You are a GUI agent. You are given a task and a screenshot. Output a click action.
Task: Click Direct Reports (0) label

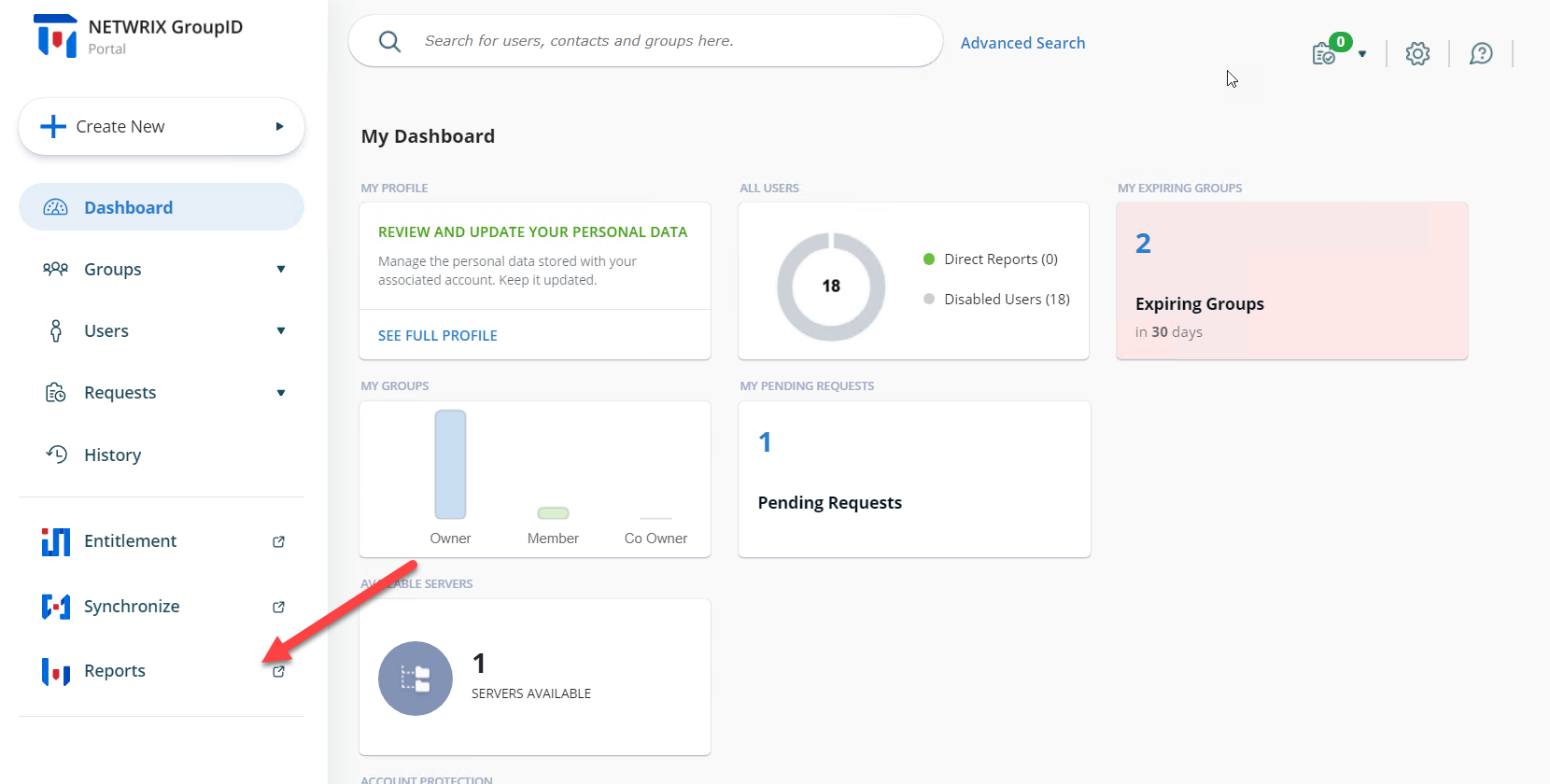coord(1000,259)
